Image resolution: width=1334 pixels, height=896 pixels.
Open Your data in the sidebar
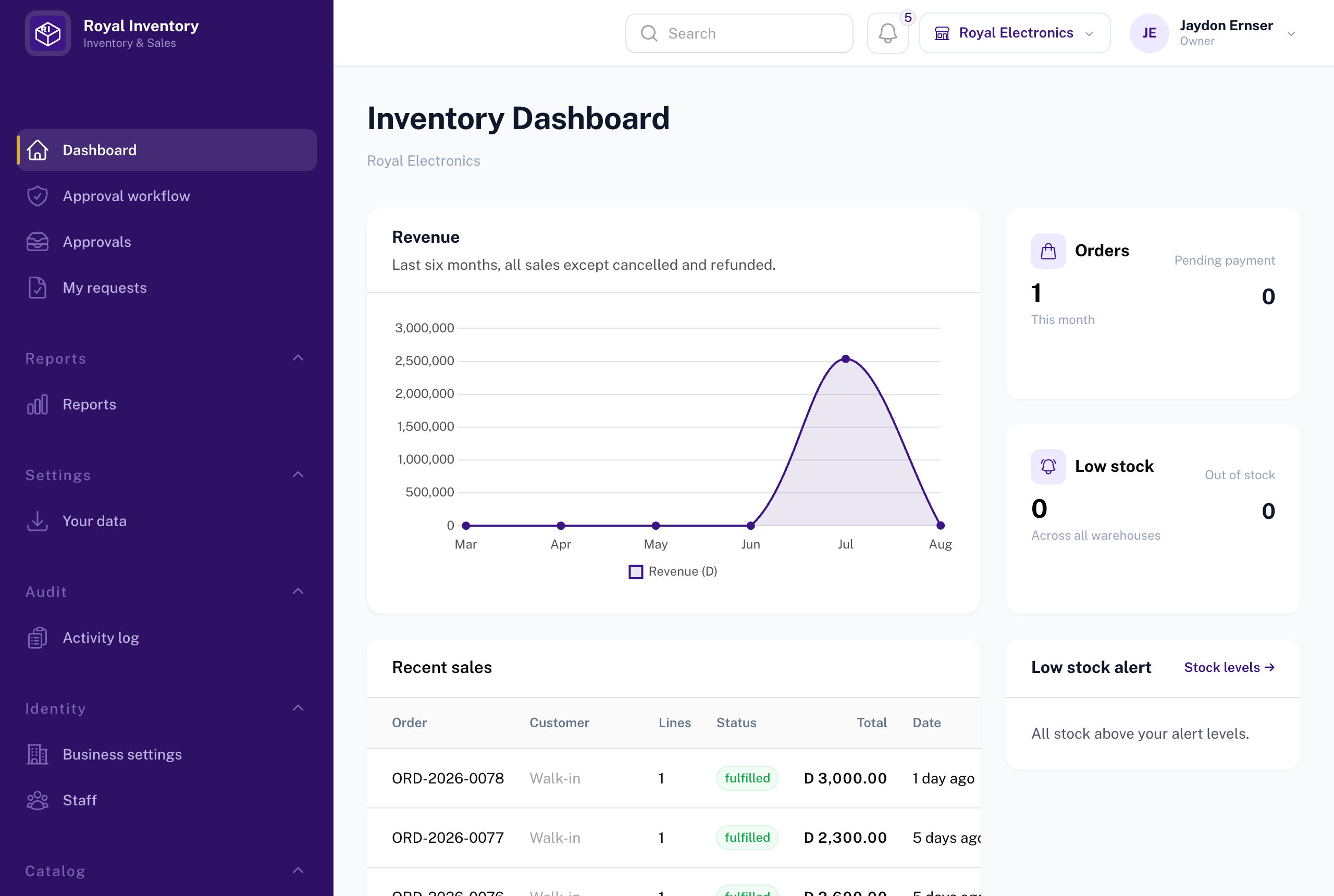point(166,521)
